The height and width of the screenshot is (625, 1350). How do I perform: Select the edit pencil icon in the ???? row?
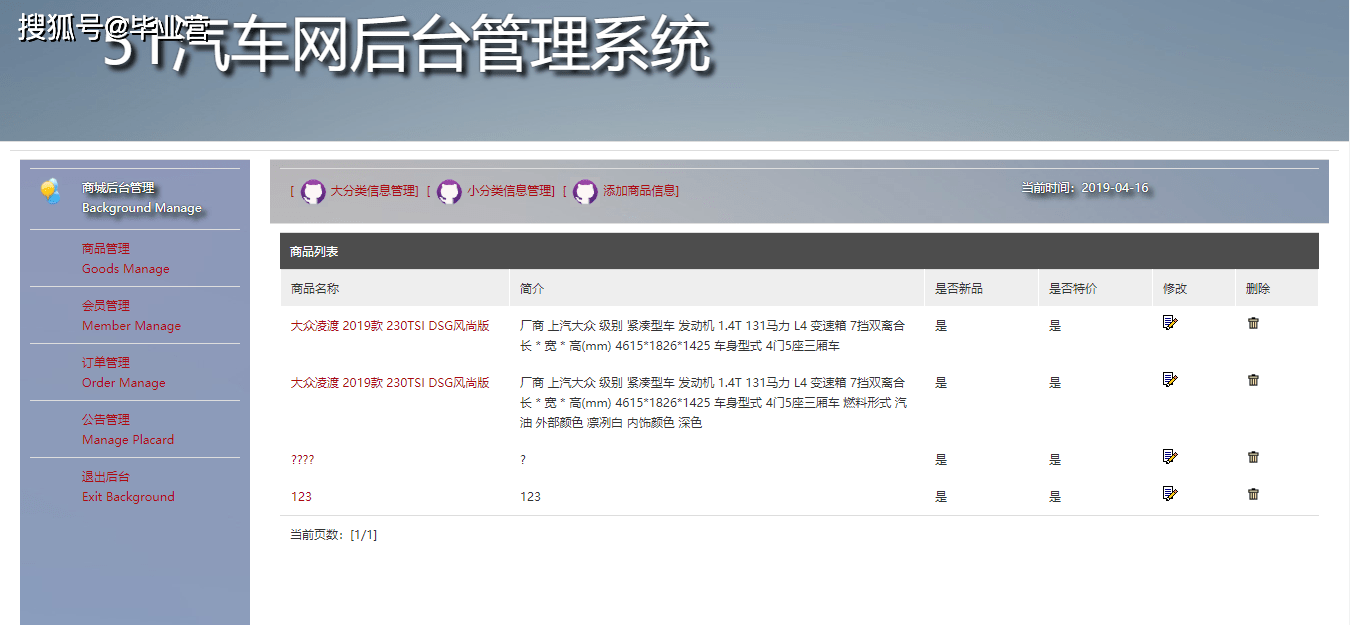(x=1170, y=456)
